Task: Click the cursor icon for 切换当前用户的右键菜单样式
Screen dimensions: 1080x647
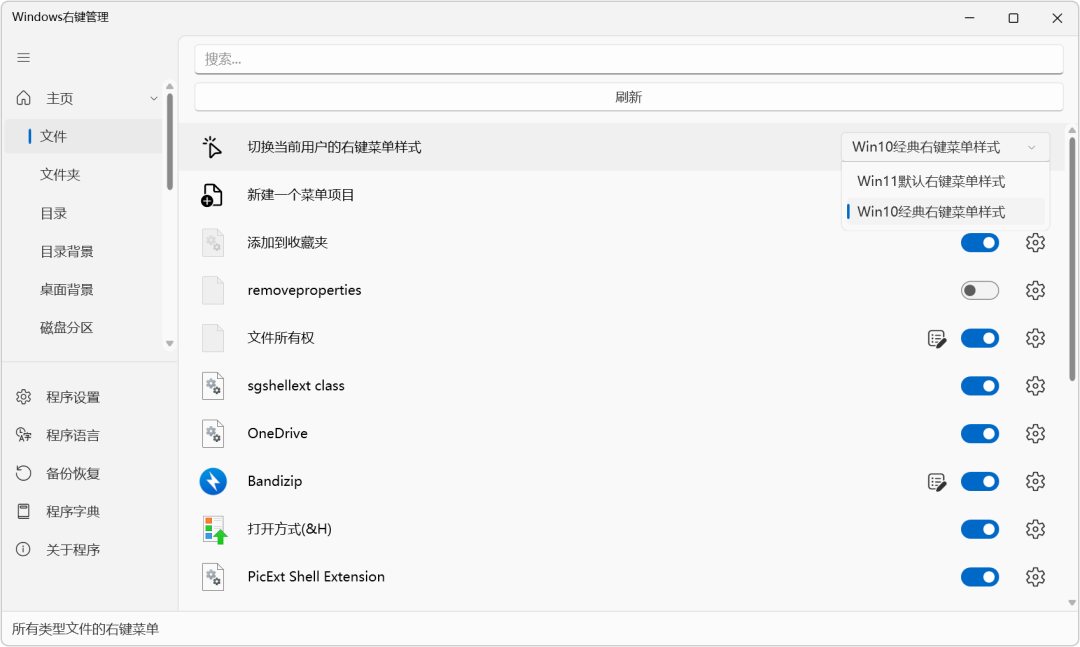Action: (x=212, y=147)
